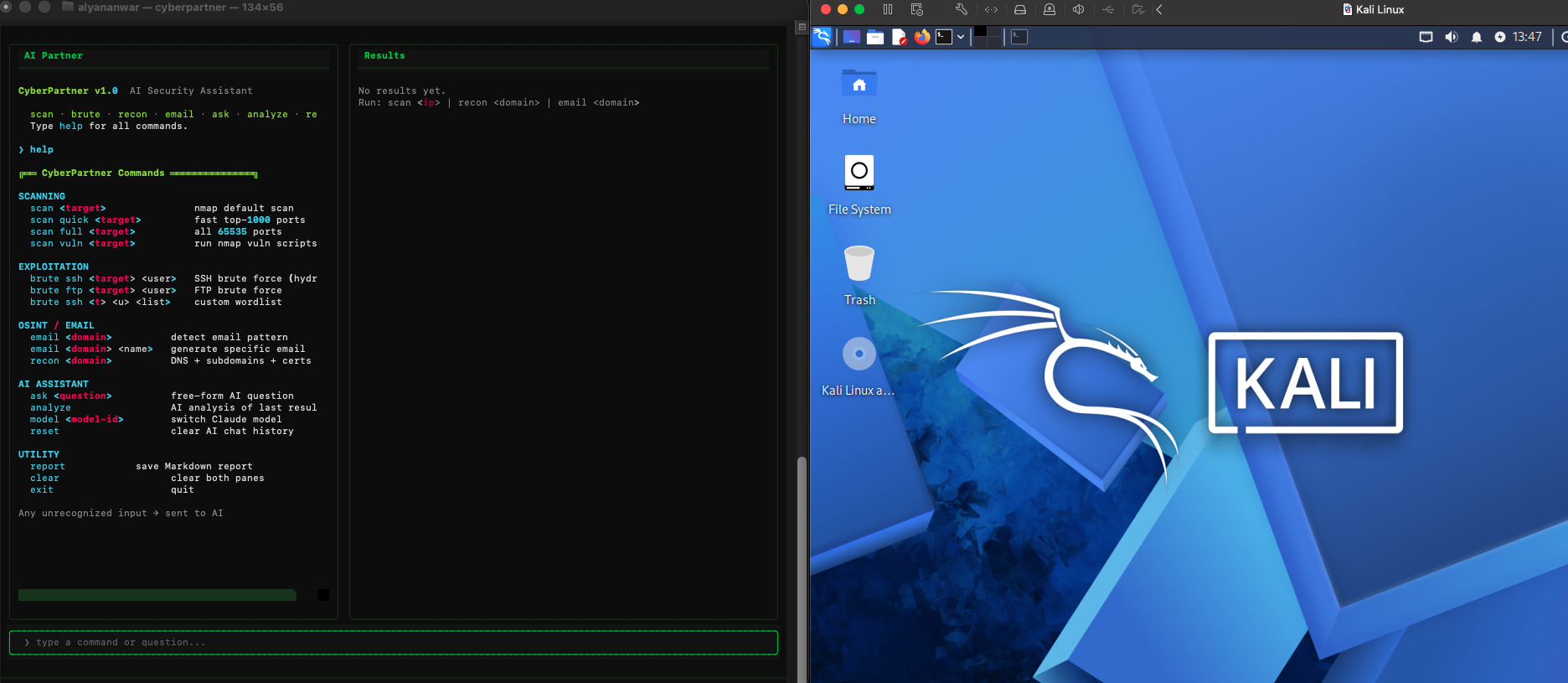The image size is (1568, 683).
Task: Launch Firefox from the Kali panel
Action: (922, 37)
